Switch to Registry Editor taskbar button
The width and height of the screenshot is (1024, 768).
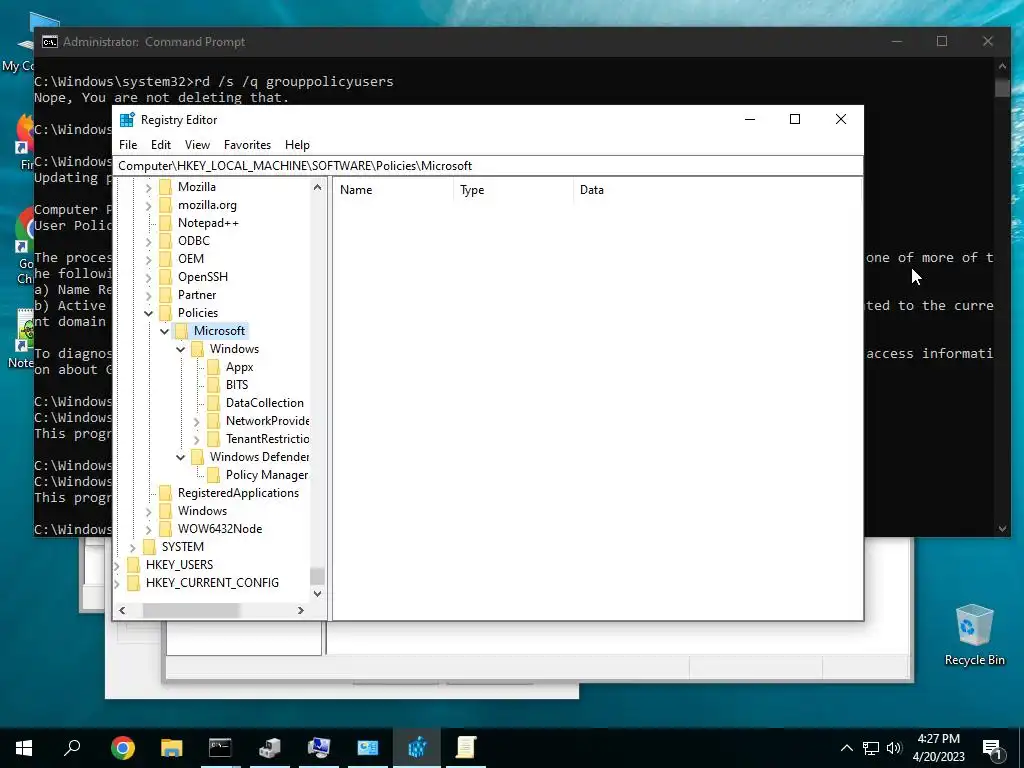pos(417,748)
